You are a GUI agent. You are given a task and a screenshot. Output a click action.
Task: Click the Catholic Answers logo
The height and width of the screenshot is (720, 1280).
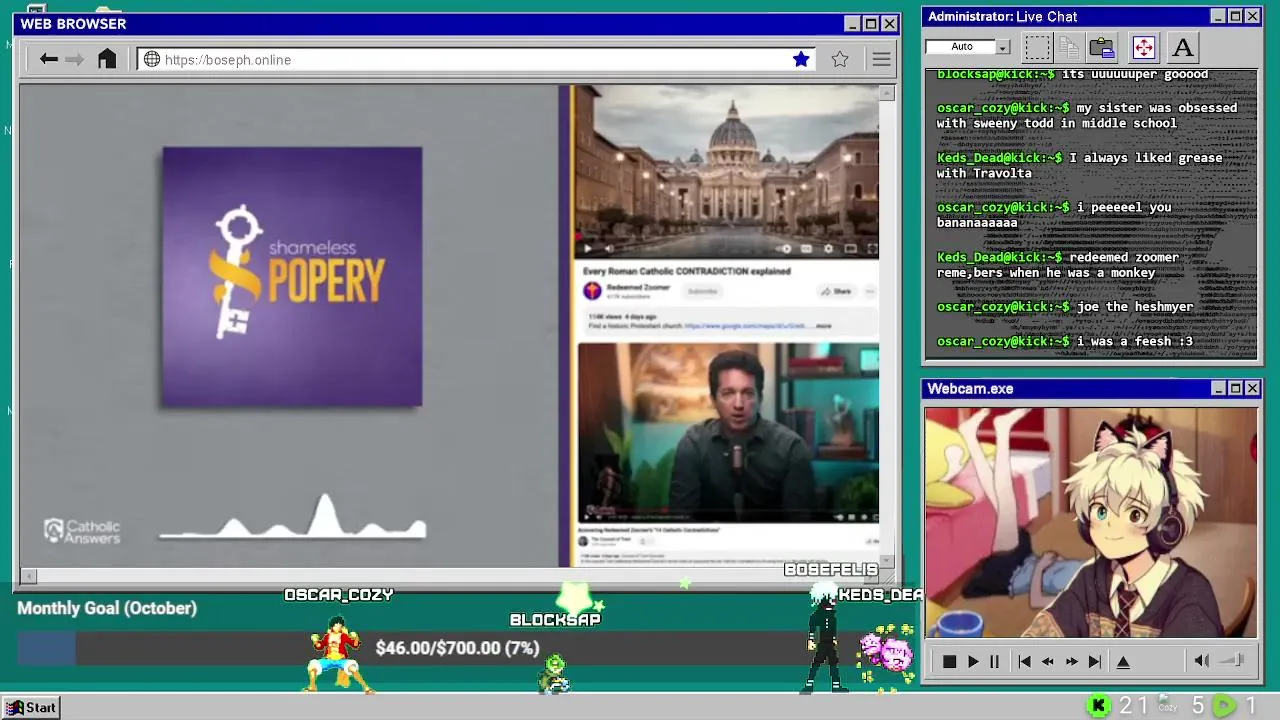82,532
